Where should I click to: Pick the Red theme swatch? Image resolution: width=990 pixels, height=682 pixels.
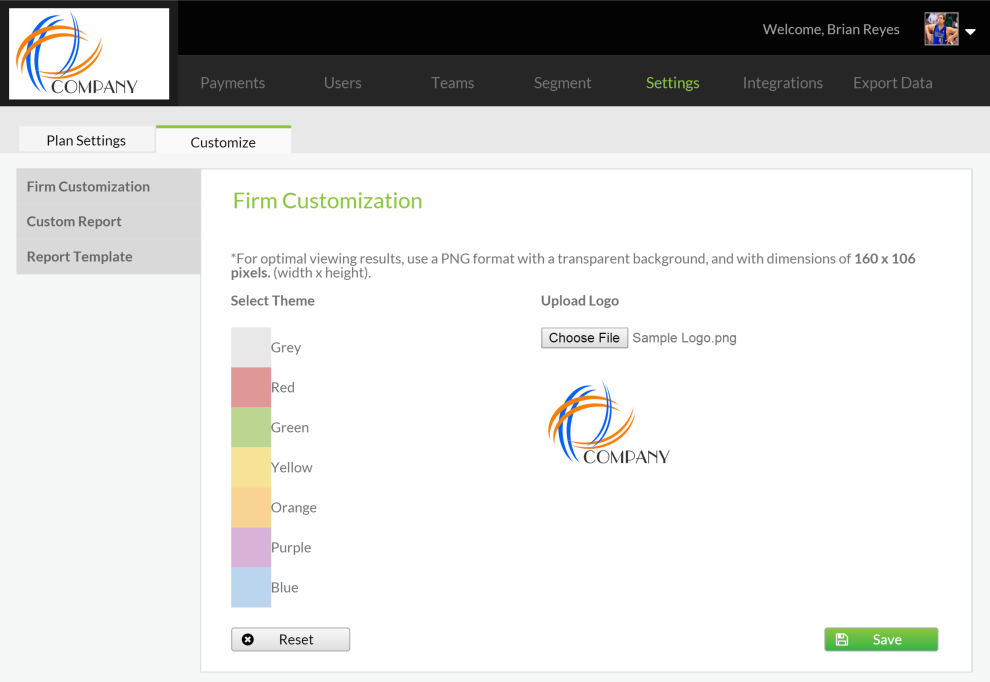(x=251, y=387)
